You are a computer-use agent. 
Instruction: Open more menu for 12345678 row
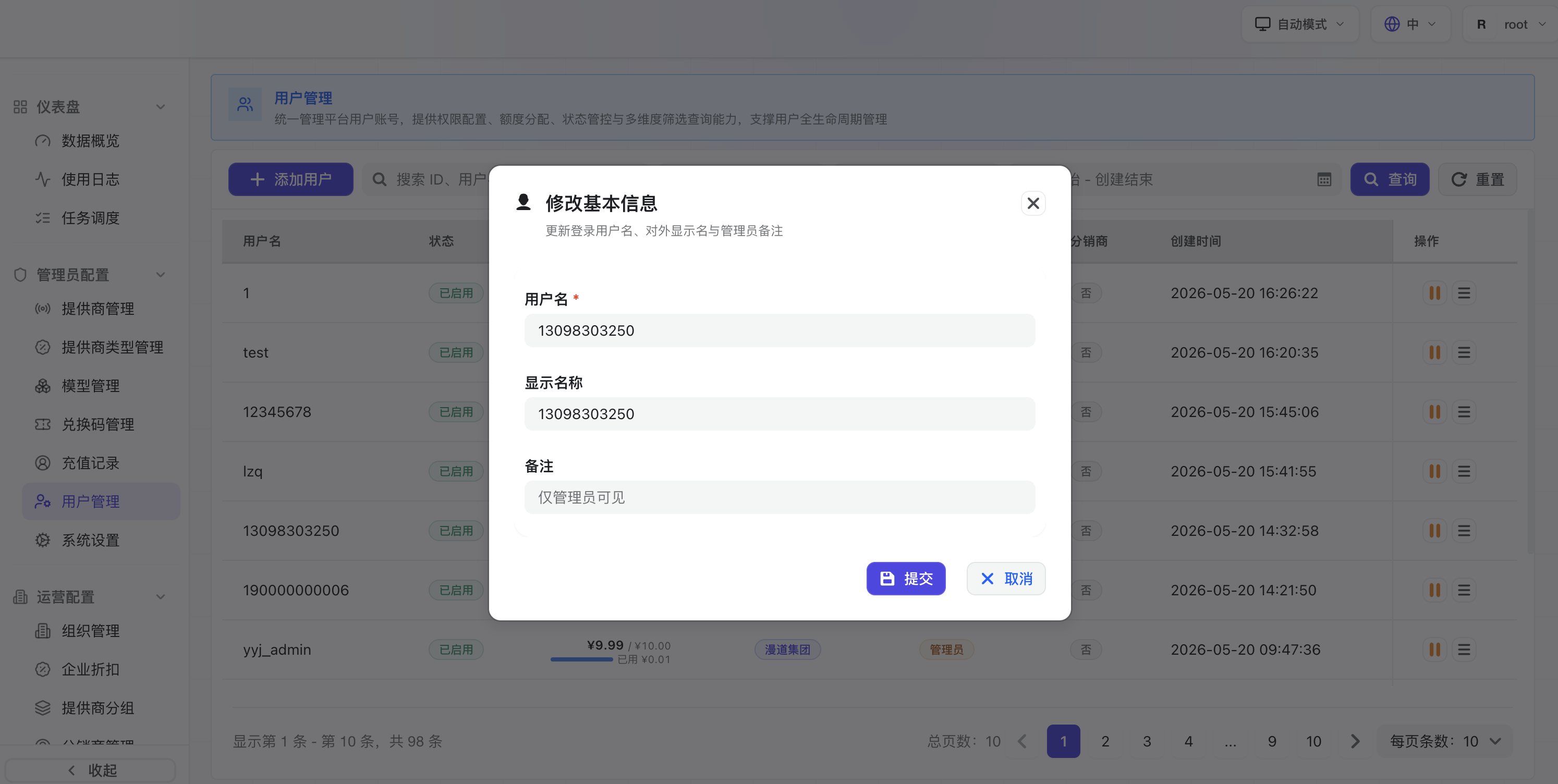[x=1464, y=412]
